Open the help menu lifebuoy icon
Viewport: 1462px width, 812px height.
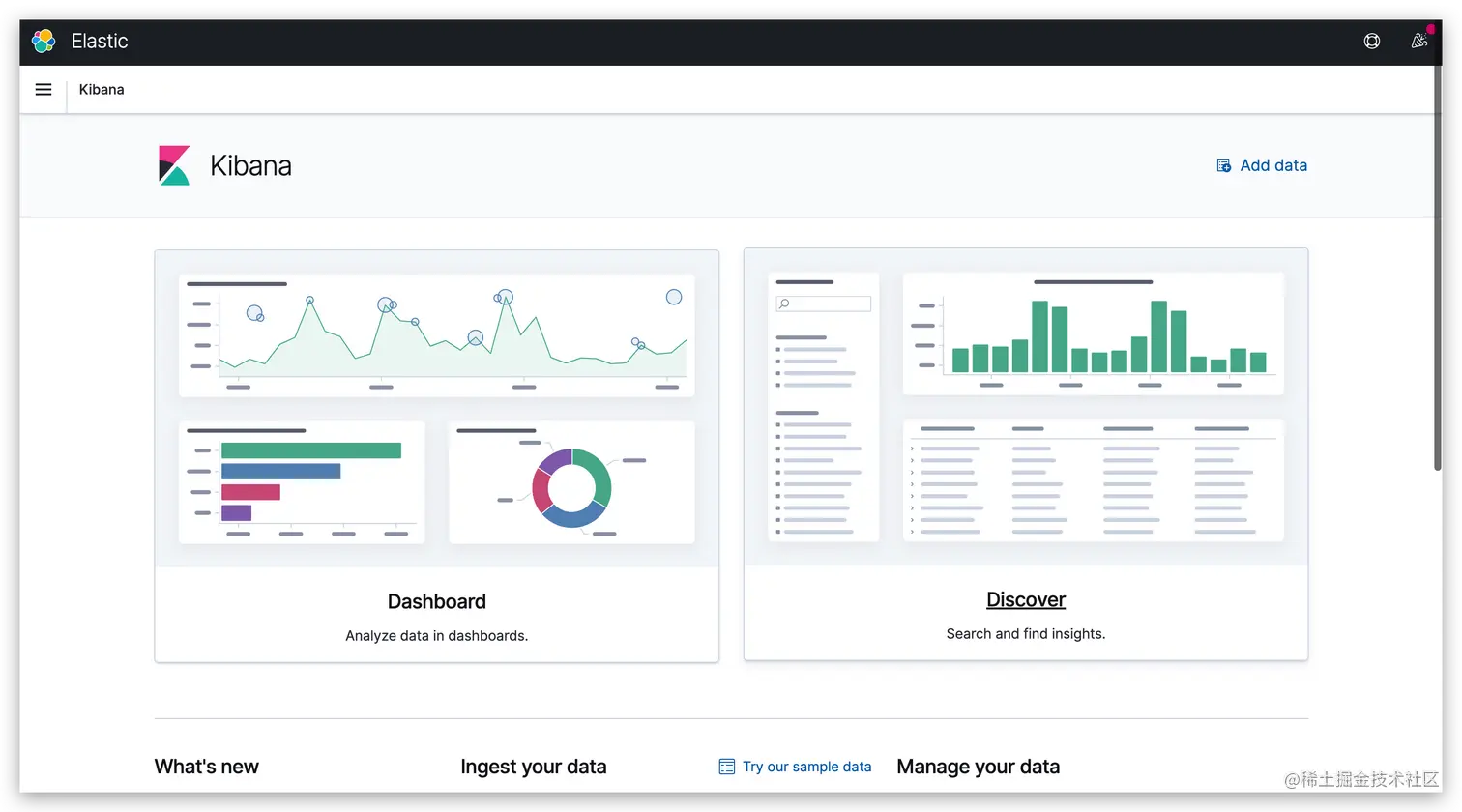click(x=1371, y=41)
